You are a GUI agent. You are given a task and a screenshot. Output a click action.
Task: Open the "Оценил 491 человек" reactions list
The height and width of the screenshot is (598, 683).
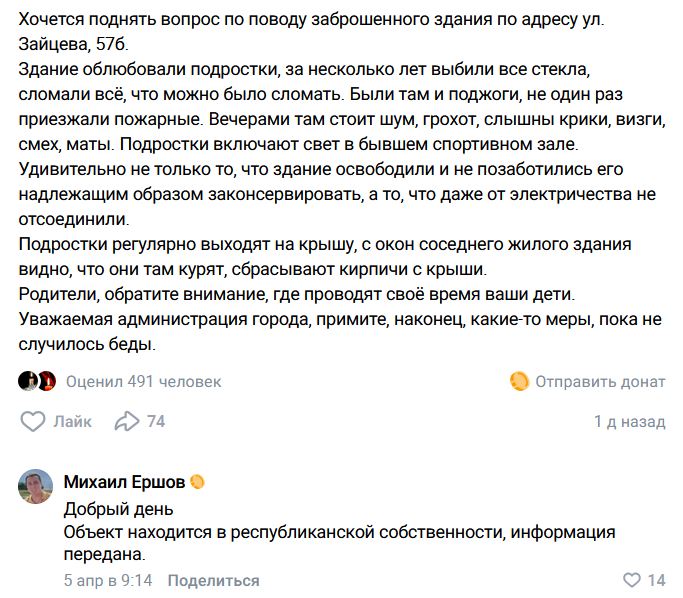pyautogui.click(x=143, y=381)
